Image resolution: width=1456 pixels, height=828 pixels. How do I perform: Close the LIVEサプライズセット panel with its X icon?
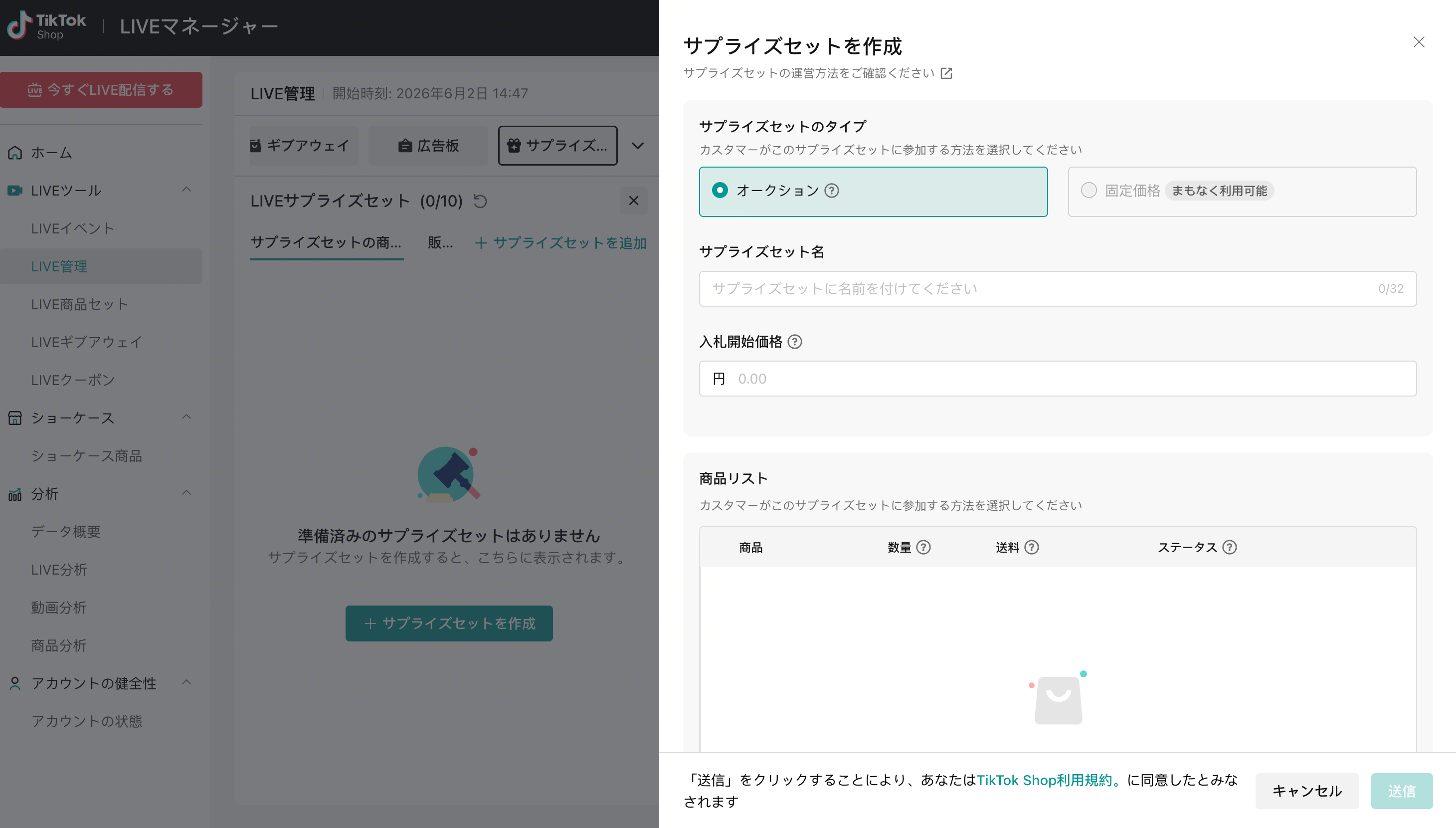click(x=634, y=201)
